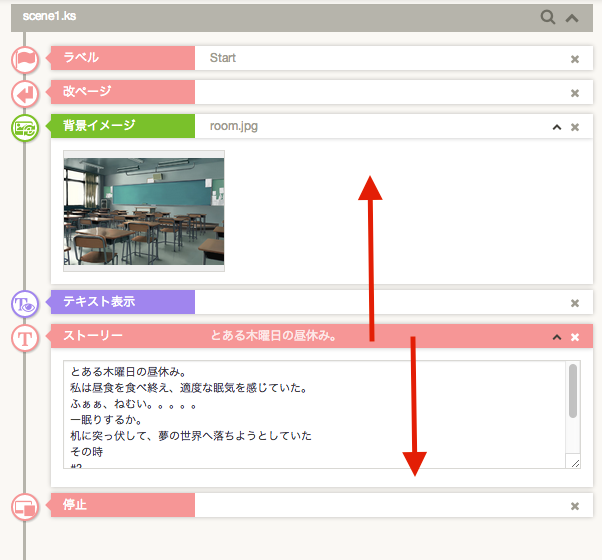Collapse the ストーリー block
The width and height of the screenshot is (602, 560).
pos(556,337)
